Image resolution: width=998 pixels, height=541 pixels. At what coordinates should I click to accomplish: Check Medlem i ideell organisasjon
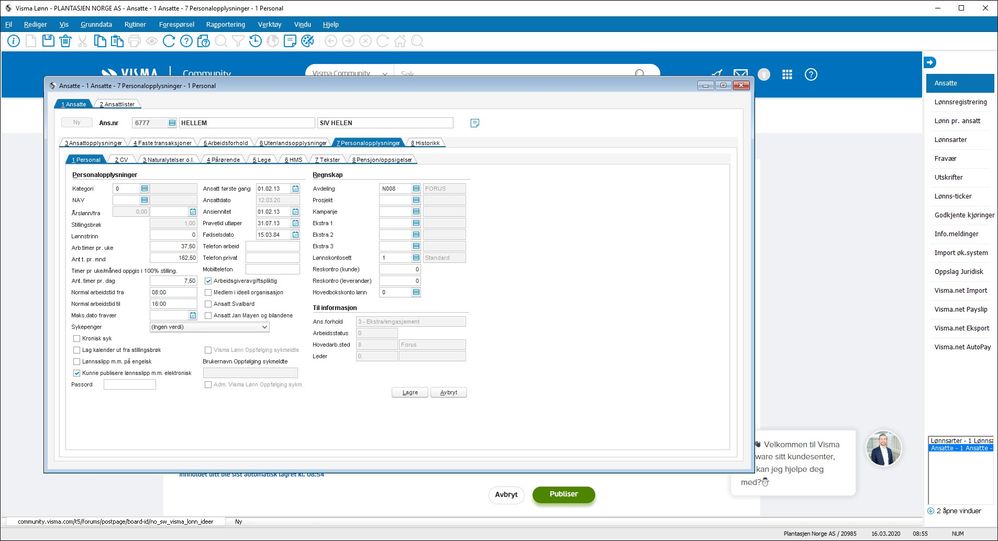pyautogui.click(x=208, y=292)
